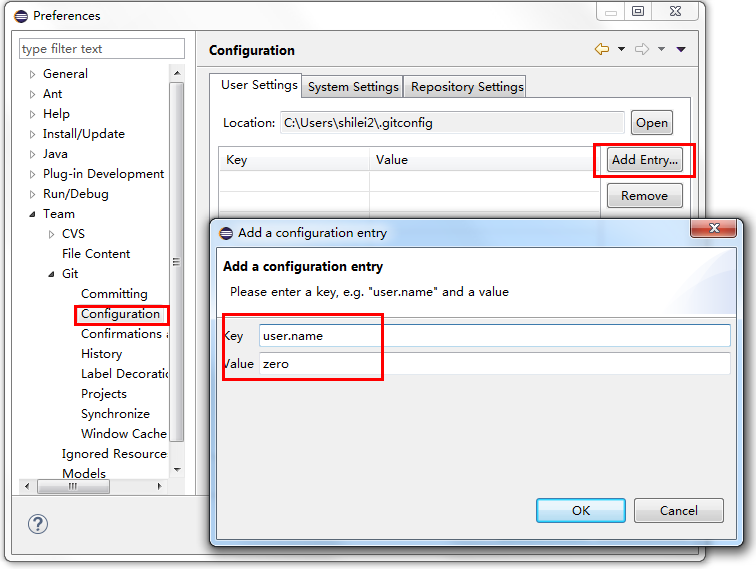
Task: Click the Location field with .gitconfig path
Action: click(x=452, y=122)
